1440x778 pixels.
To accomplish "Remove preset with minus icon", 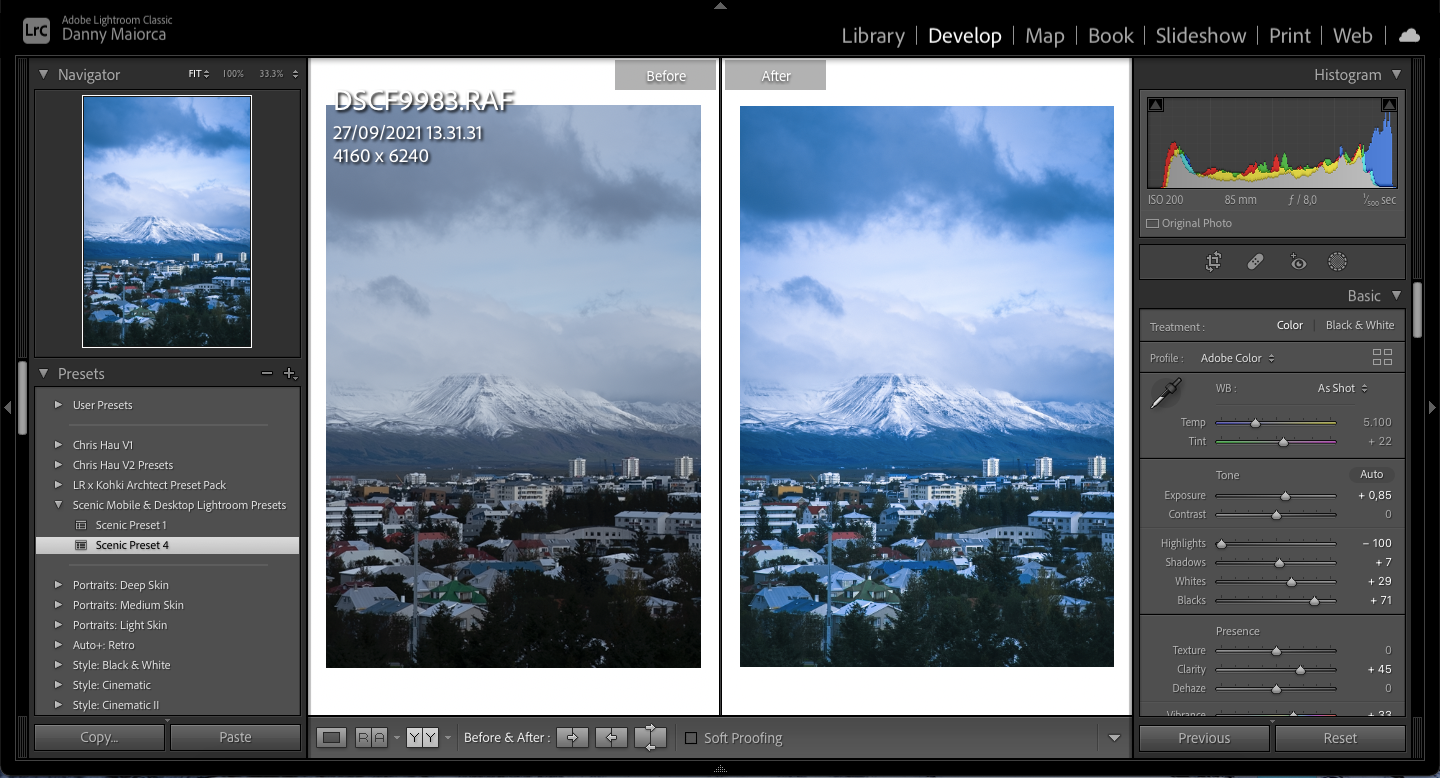I will click(x=266, y=373).
